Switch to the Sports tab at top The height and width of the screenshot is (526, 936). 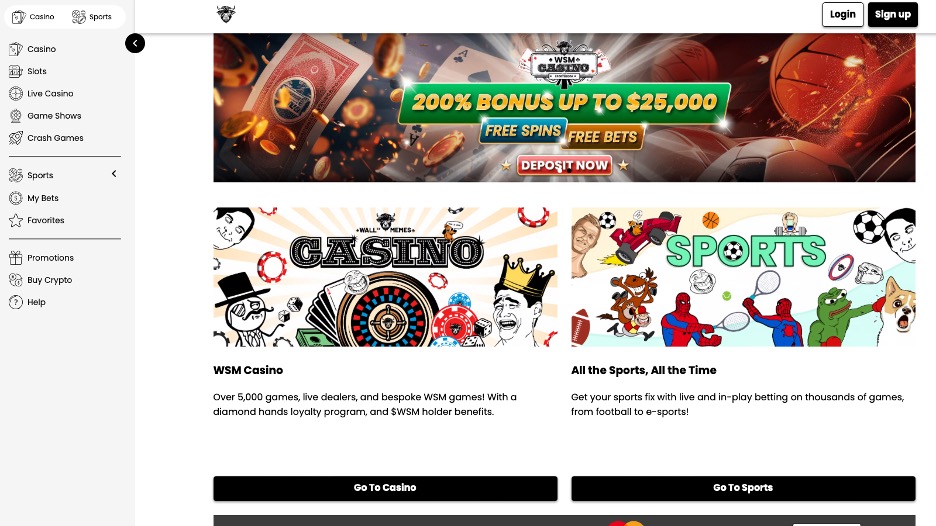92,17
